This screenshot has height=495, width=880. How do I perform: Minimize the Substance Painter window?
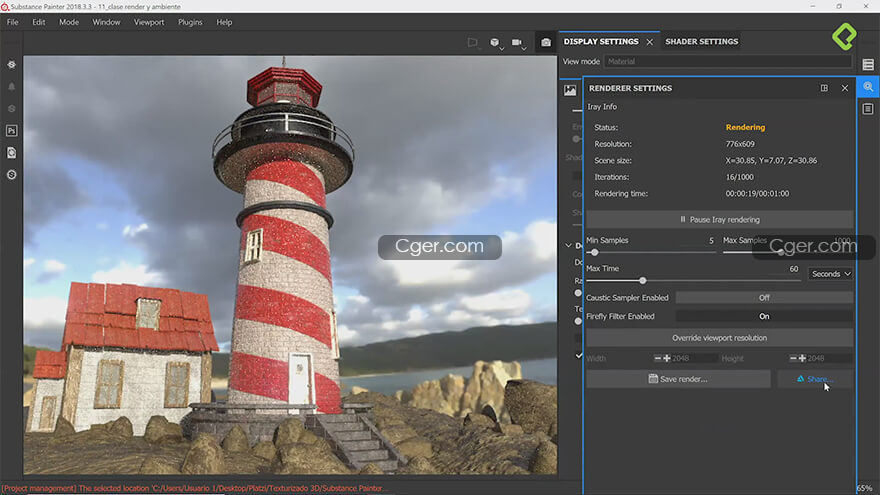[x=812, y=6]
